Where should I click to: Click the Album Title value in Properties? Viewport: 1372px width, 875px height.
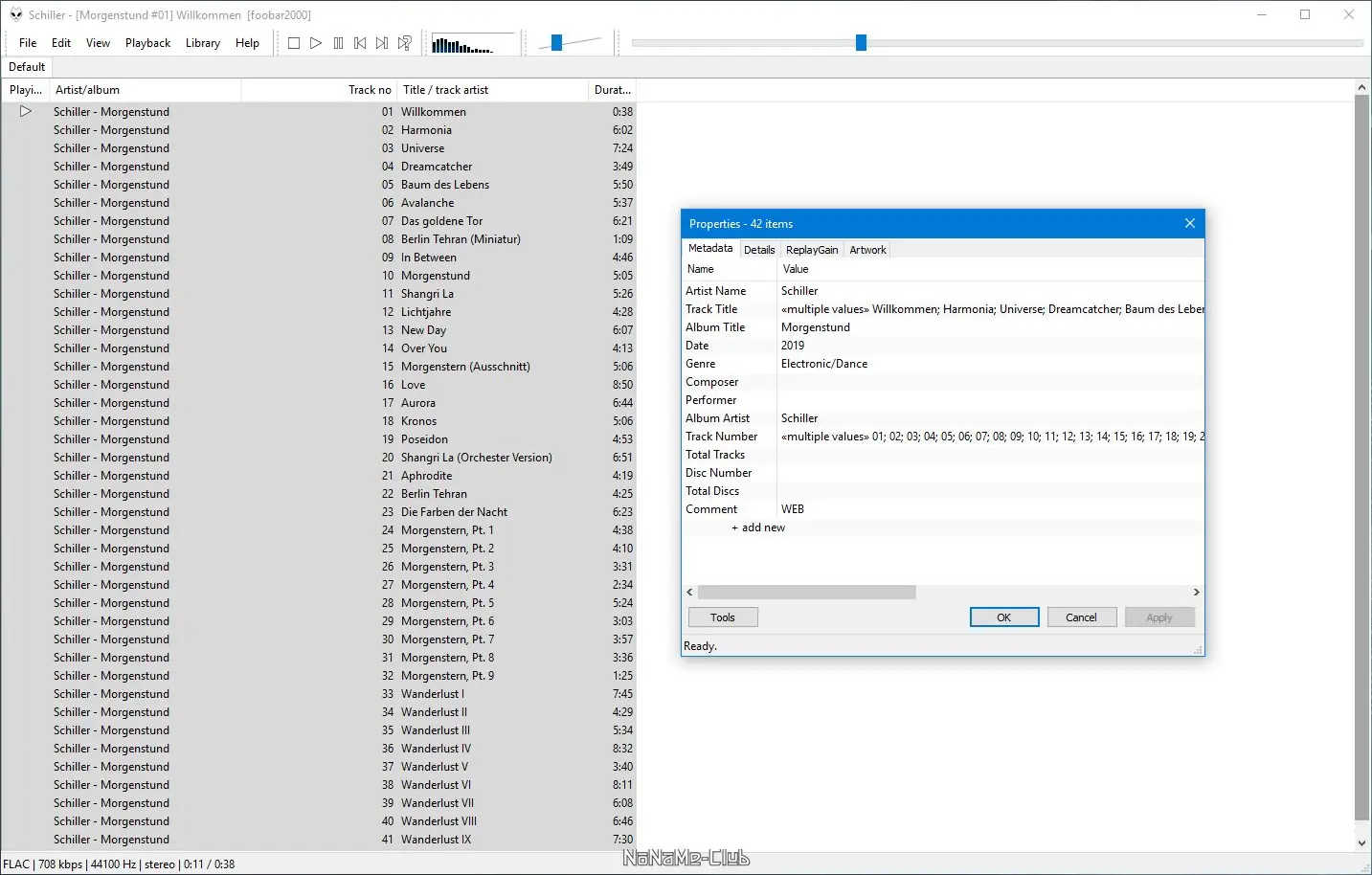coord(816,327)
